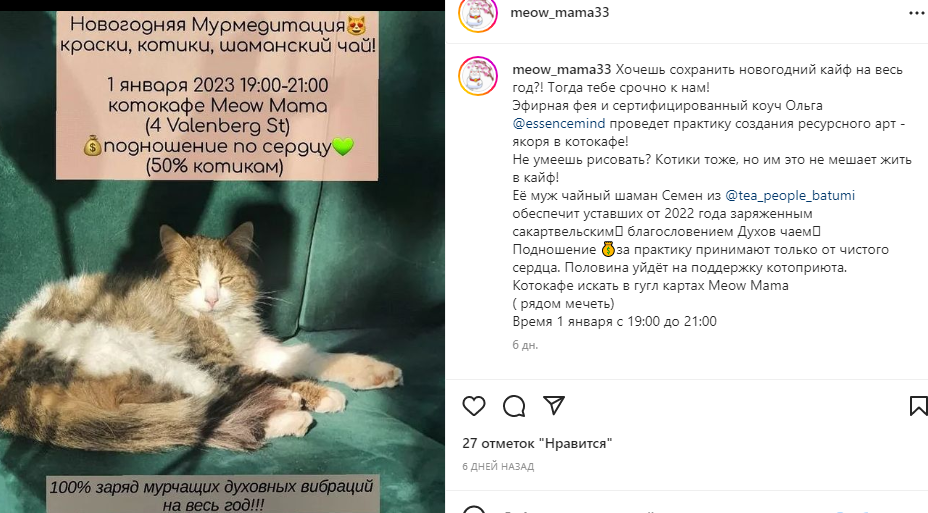View the 27 likes list
Viewport: 928px width, 513px height.
pyautogui.click(x=537, y=443)
